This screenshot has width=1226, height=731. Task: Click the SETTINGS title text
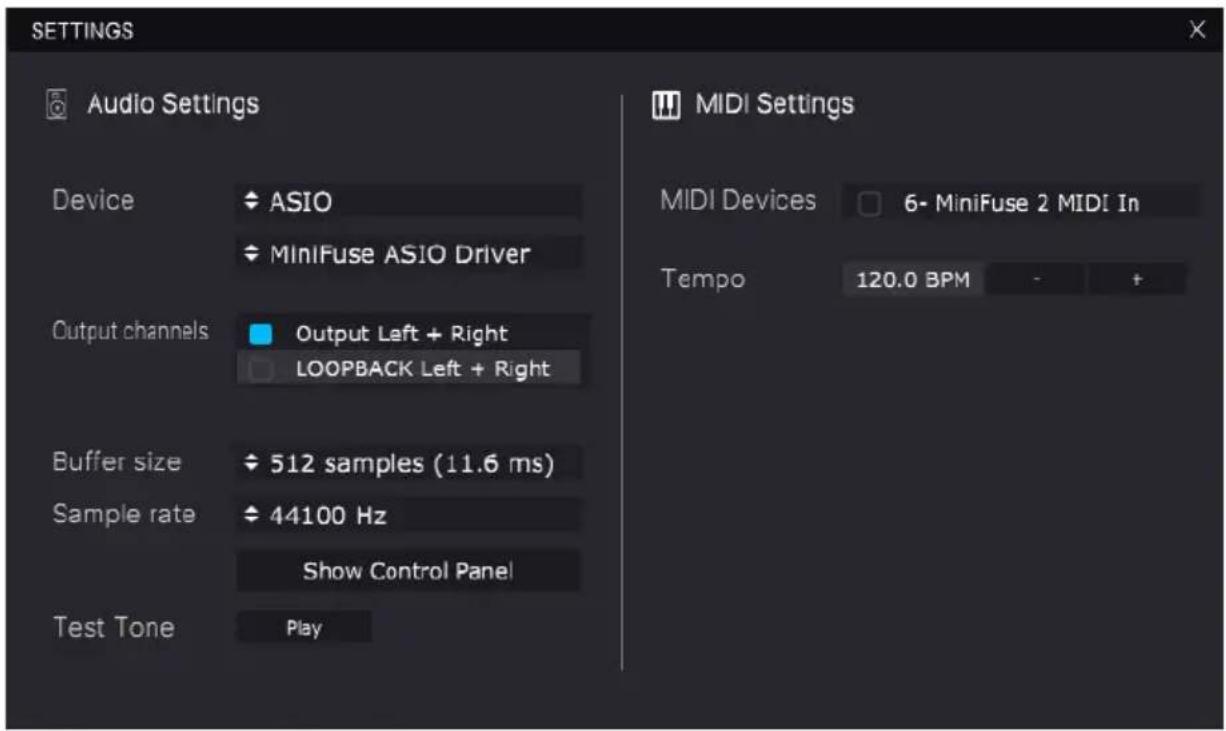(82, 31)
